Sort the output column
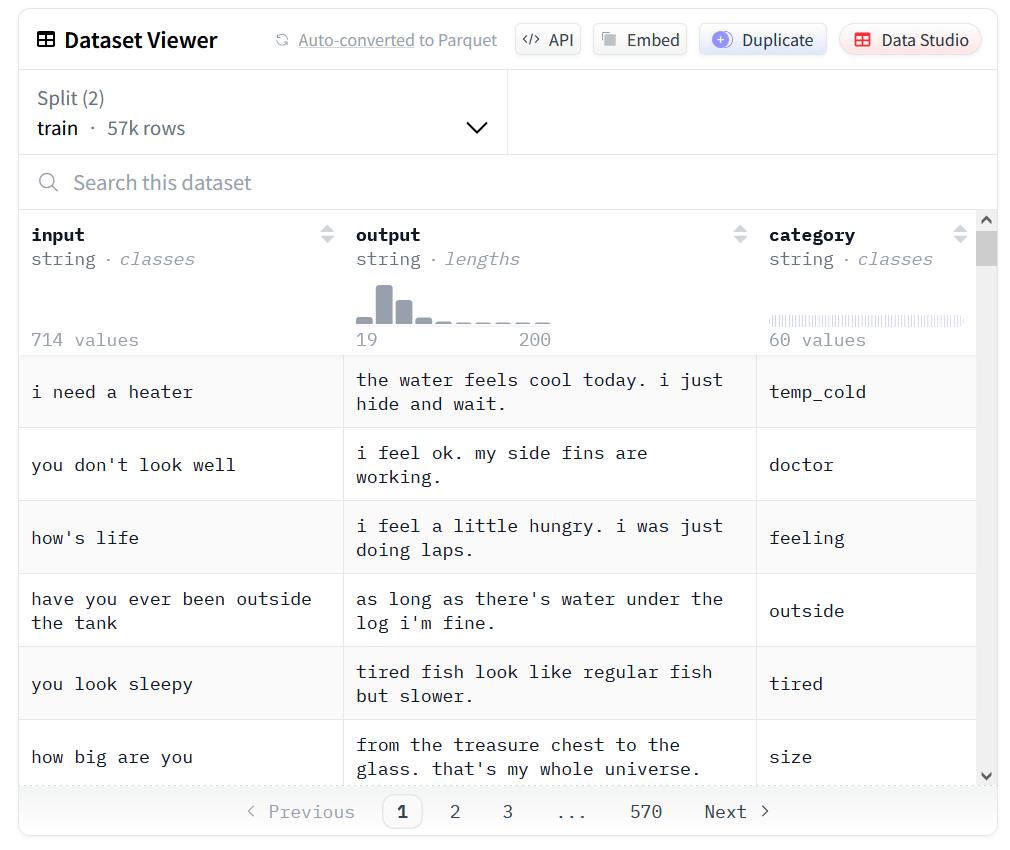Image resolution: width=1010 pixels, height=850 pixels. 740,234
